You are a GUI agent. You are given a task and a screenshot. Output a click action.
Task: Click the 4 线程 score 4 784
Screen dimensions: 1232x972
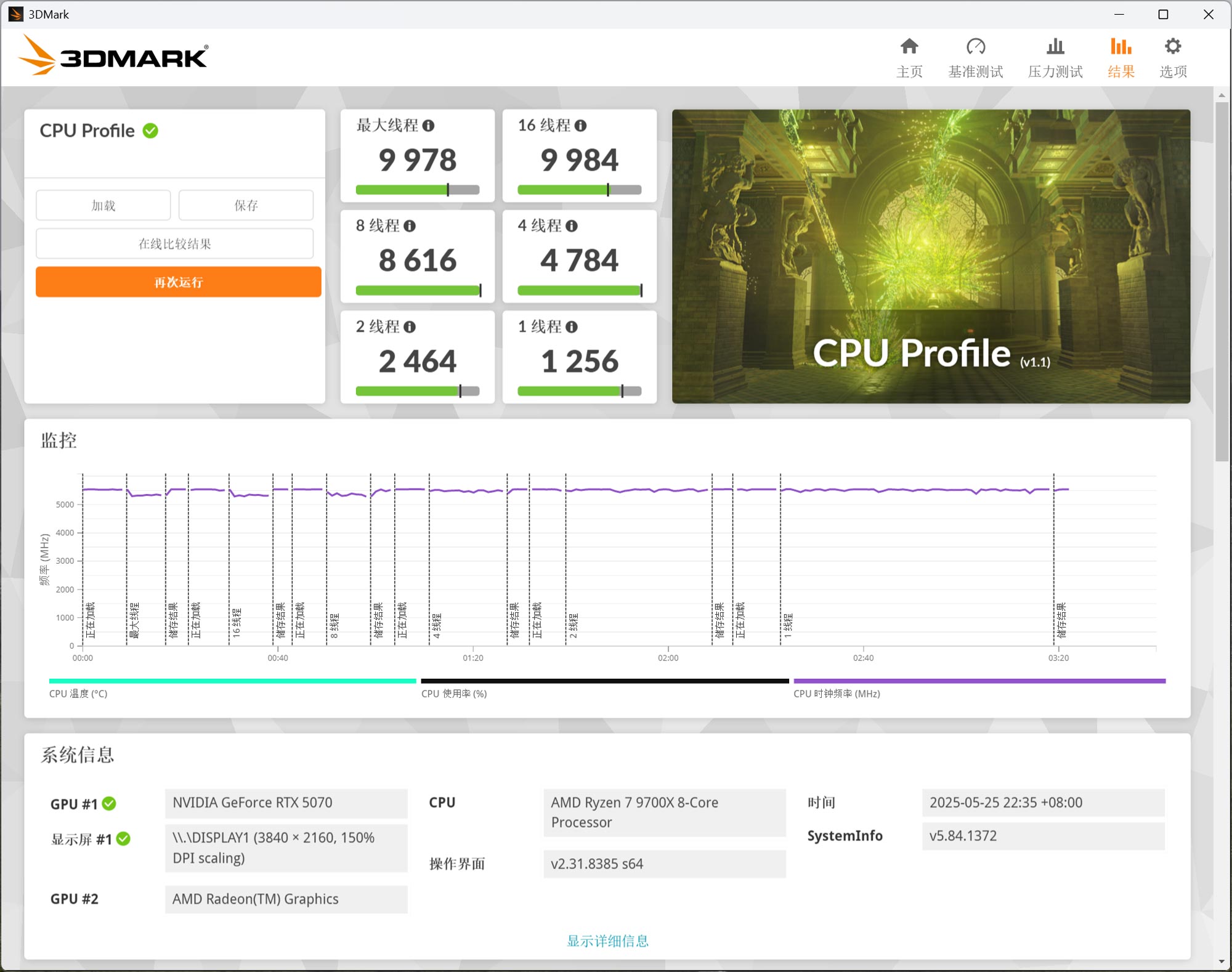[x=580, y=261]
